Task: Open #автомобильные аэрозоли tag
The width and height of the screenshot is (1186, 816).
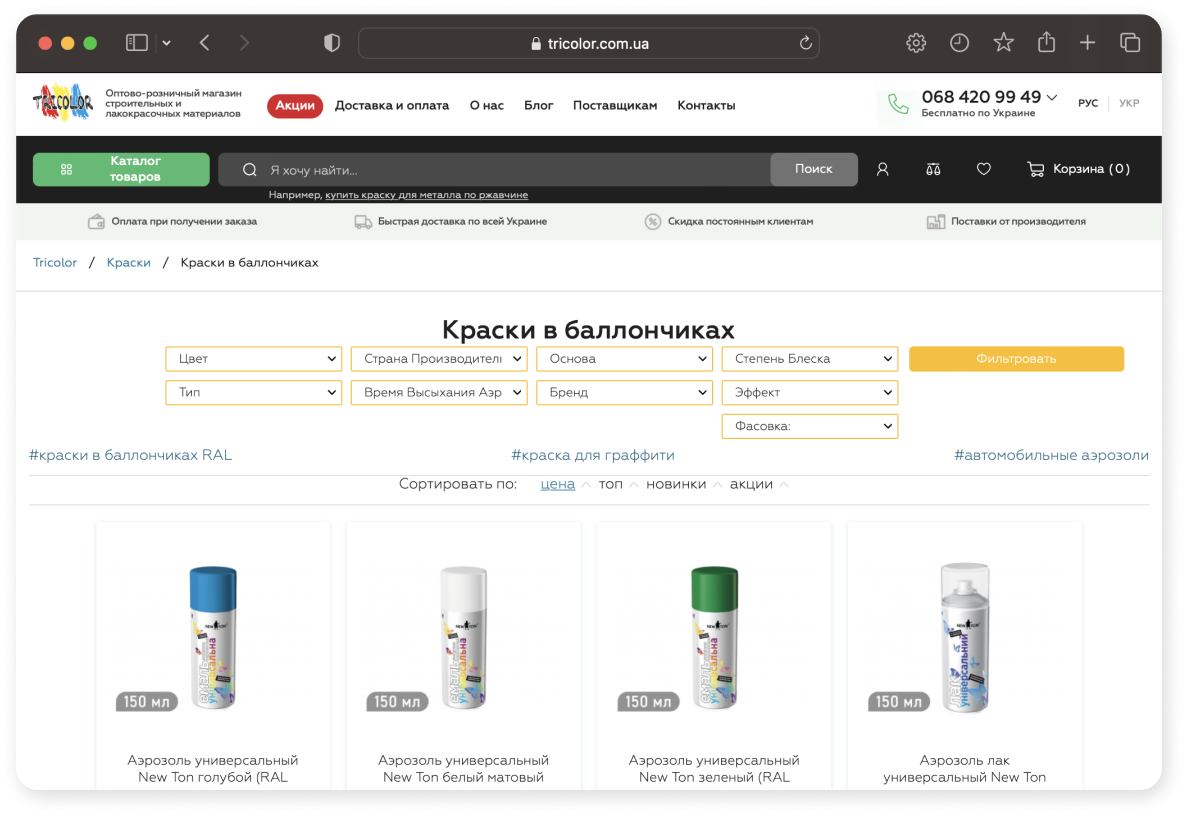Action: tap(1051, 455)
